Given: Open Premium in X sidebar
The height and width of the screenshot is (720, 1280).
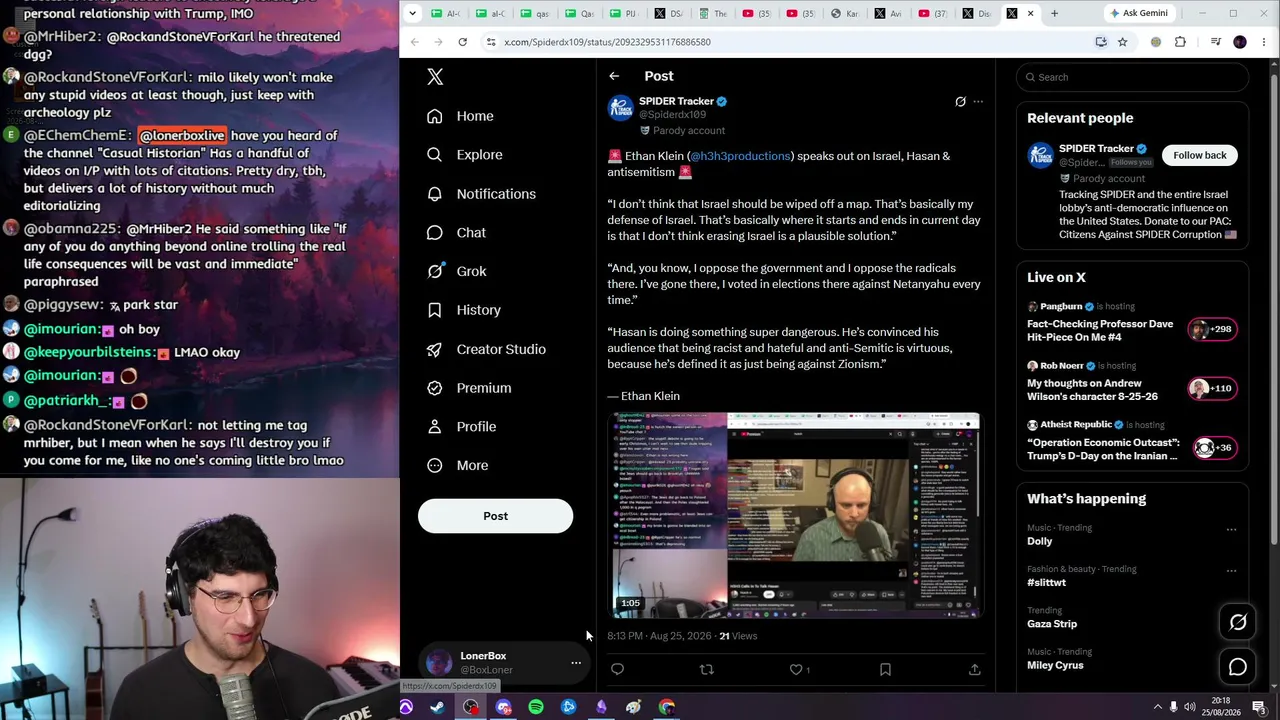Looking at the screenshot, I should pyautogui.click(x=468, y=388).
